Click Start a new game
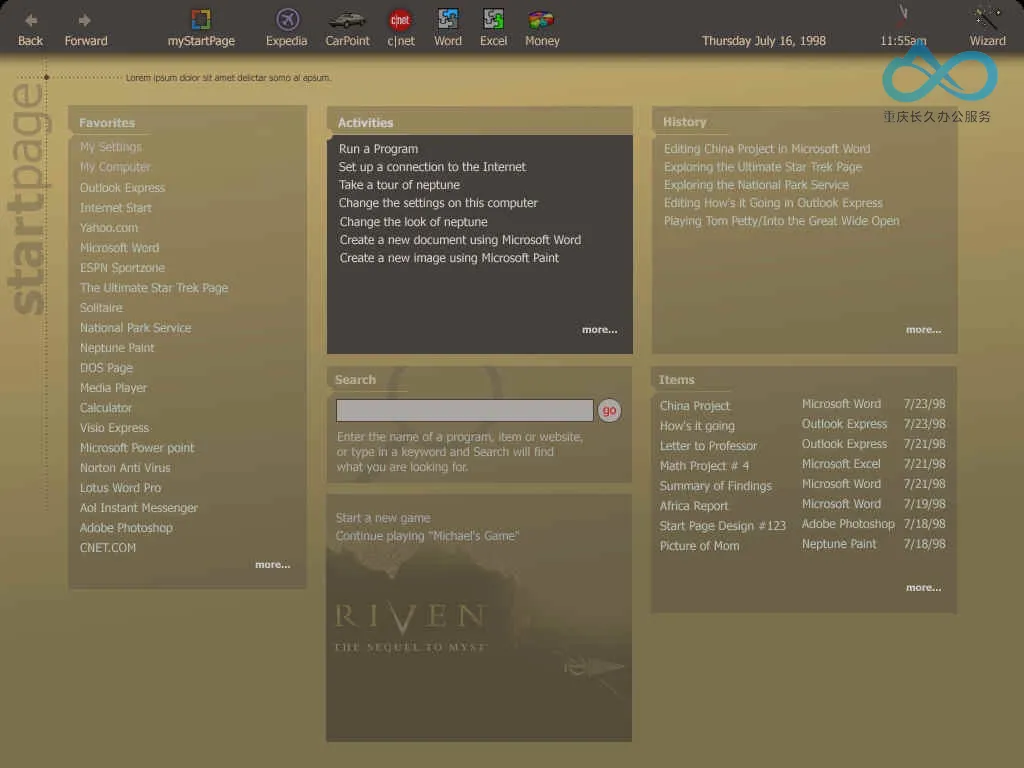1024x768 pixels. (383, 518)
